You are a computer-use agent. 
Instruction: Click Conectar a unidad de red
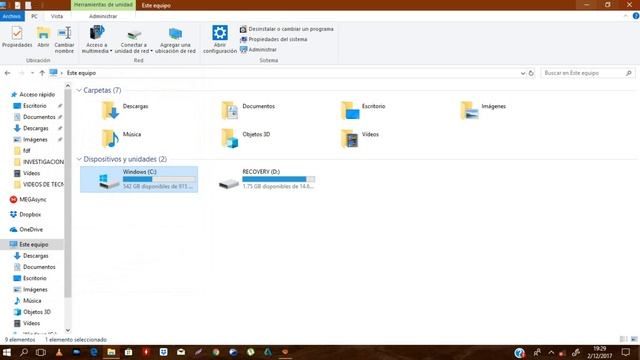[x=133, y=40]
